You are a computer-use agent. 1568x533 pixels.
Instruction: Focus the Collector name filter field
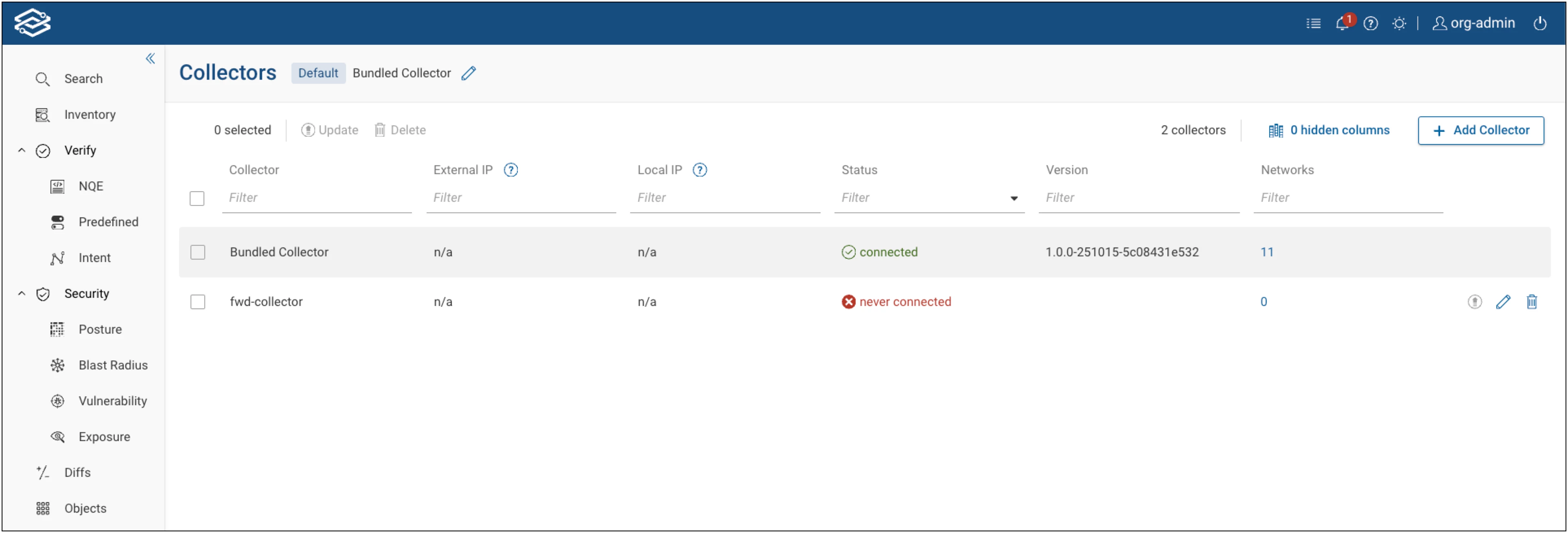317,198
